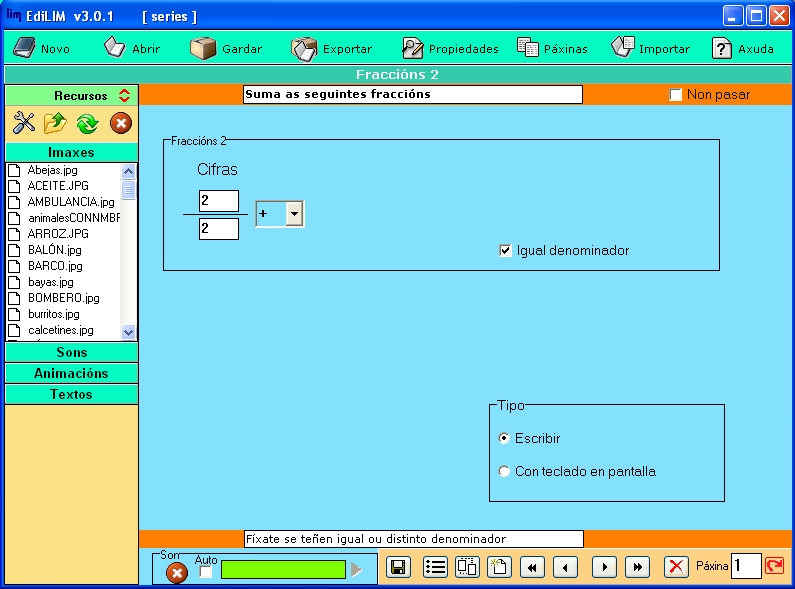Delete page with the red X icon
This screenshot has width=795, height=589.
(677, 567)
